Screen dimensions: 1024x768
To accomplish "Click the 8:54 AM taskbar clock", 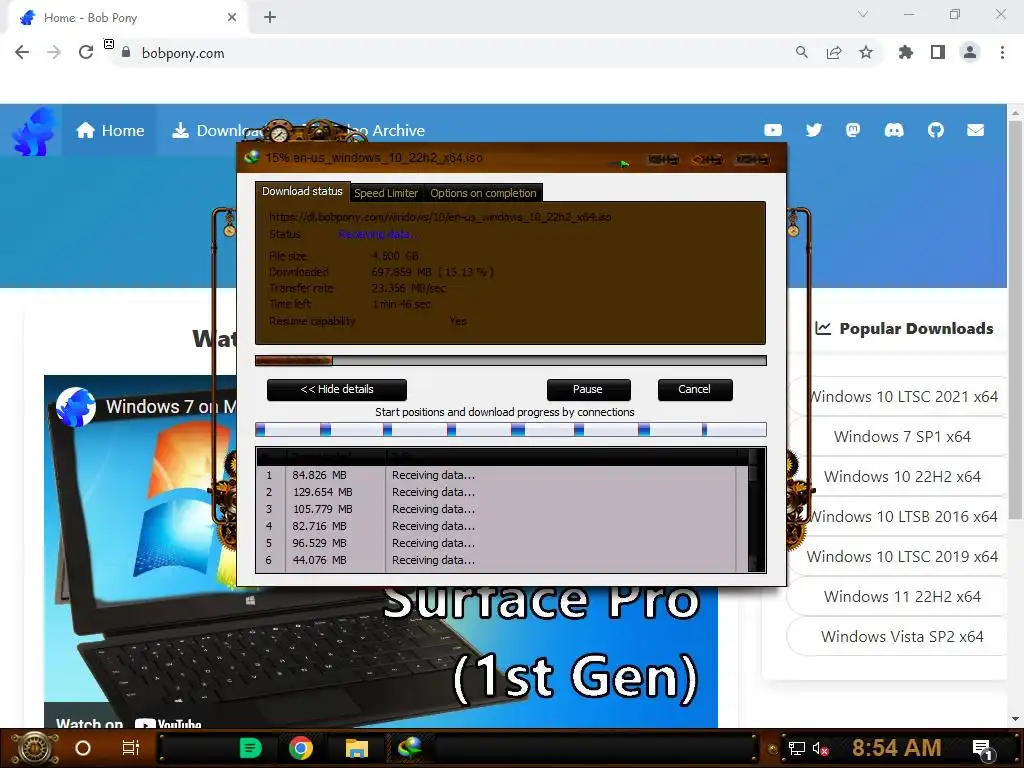I will 897,748.
